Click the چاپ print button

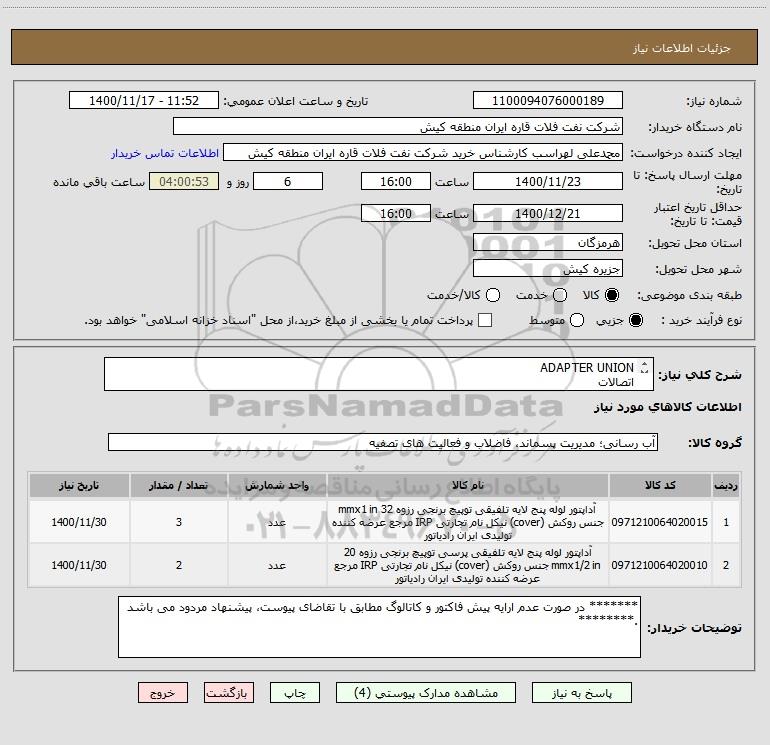[x=295, y=692]
